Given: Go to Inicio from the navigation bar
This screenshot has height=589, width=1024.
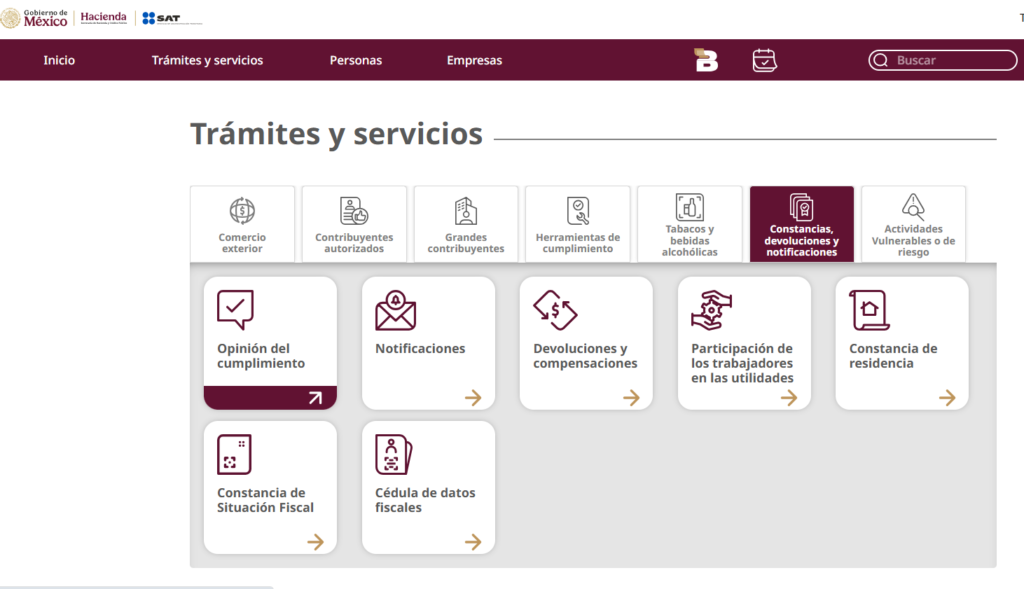Looking at the screenshot, I should (x=59, y=60).
